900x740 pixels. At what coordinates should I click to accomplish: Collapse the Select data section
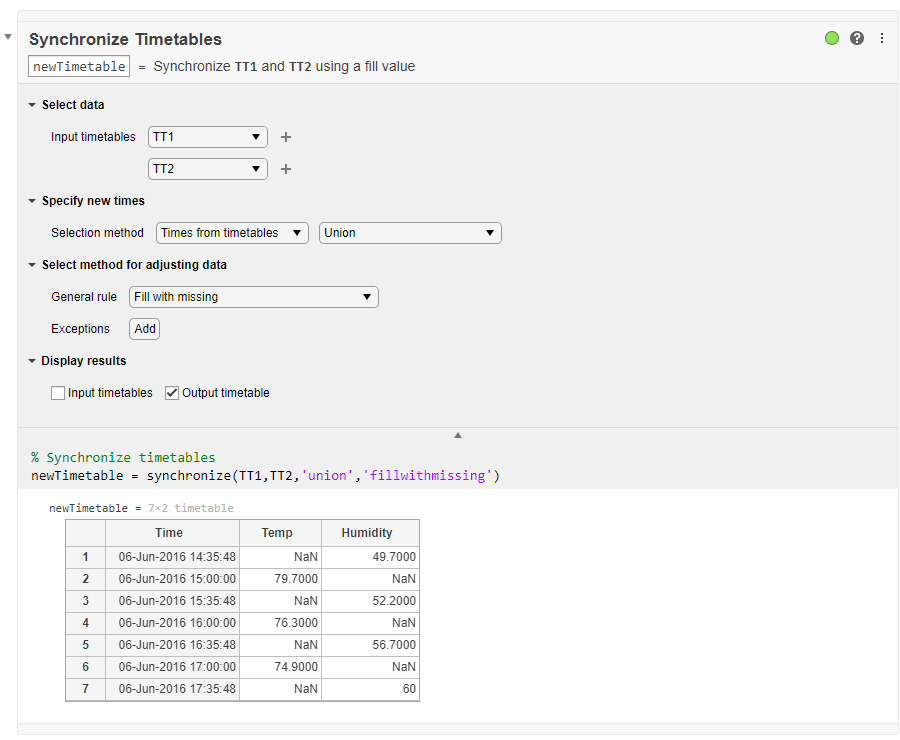point(32,105)
